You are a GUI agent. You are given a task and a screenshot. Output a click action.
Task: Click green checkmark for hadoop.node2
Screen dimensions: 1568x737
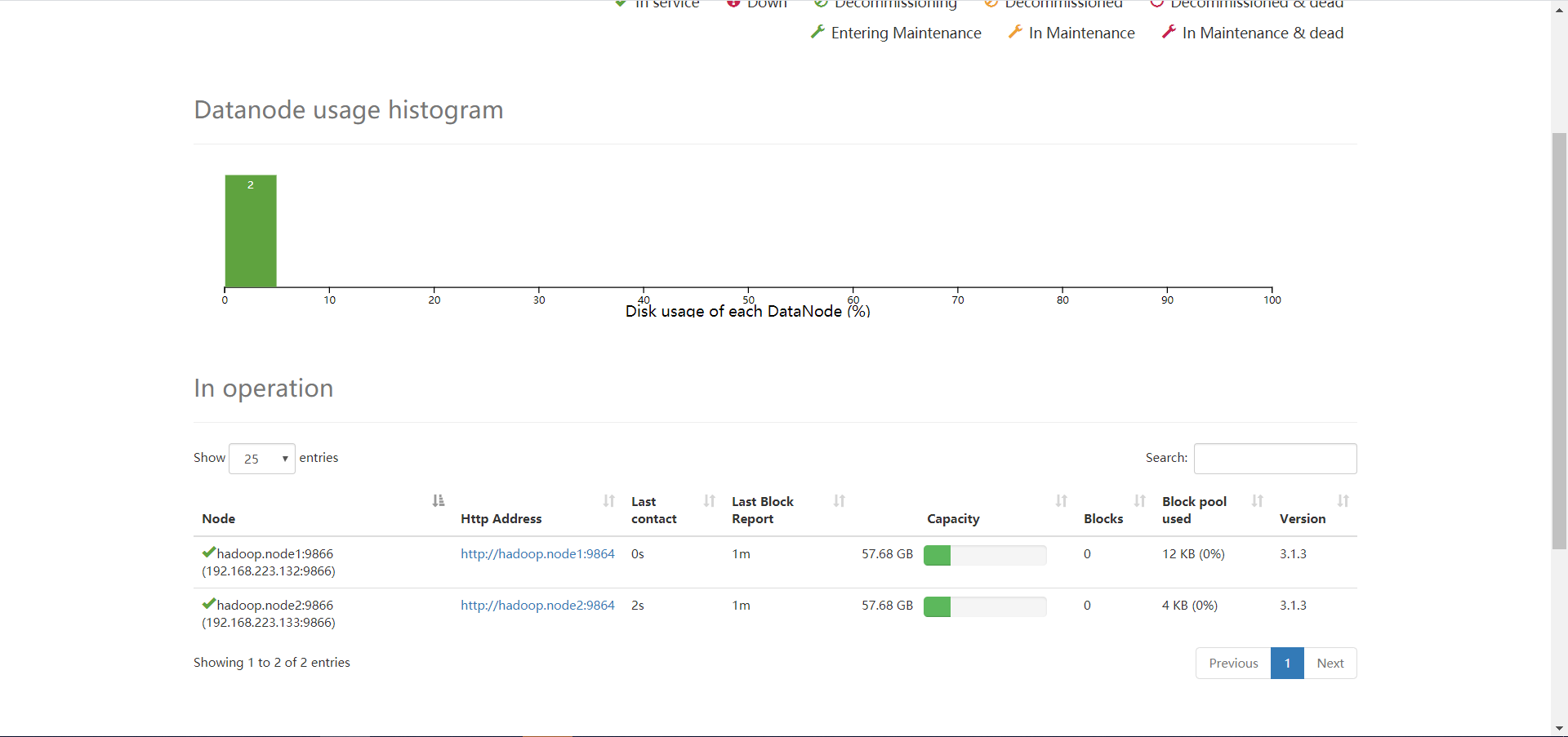point(209,604)
